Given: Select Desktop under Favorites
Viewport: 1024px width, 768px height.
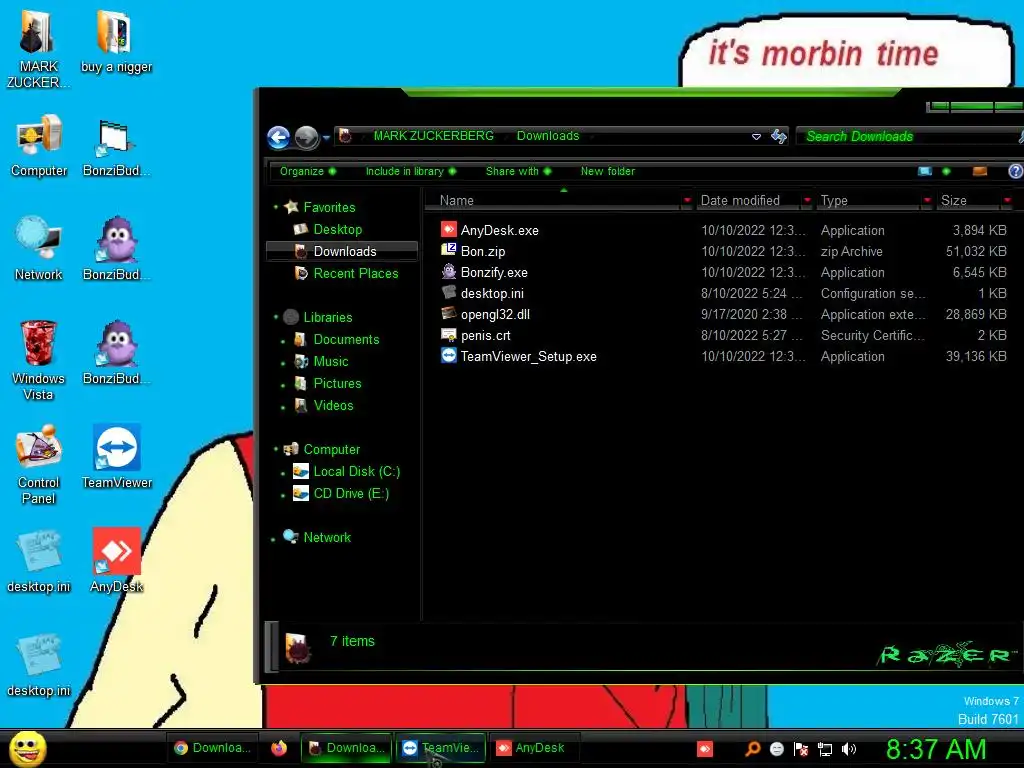Looking at the screenshot, I should click(x=337, y=229).
